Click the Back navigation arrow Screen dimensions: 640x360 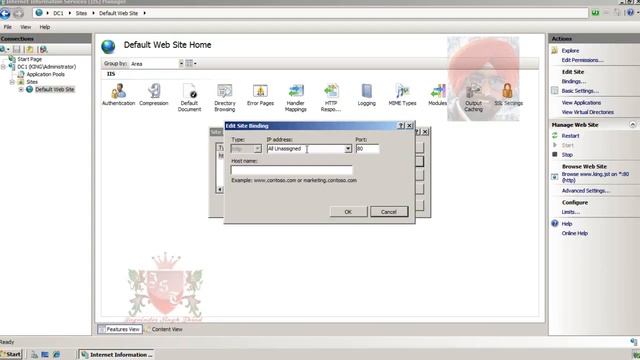click(x=5, y=13)
